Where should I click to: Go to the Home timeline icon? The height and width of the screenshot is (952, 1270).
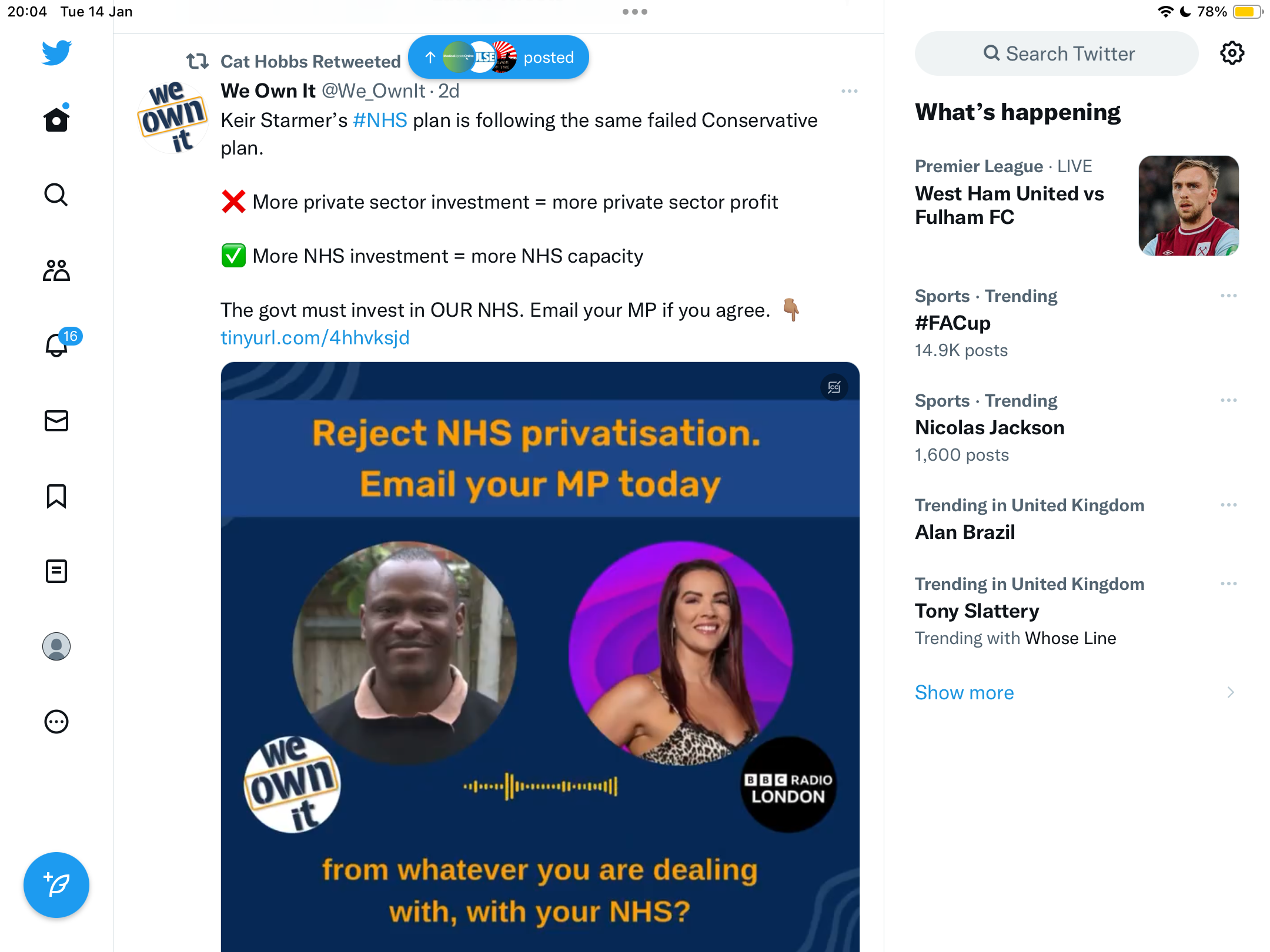tap(56, 119)
